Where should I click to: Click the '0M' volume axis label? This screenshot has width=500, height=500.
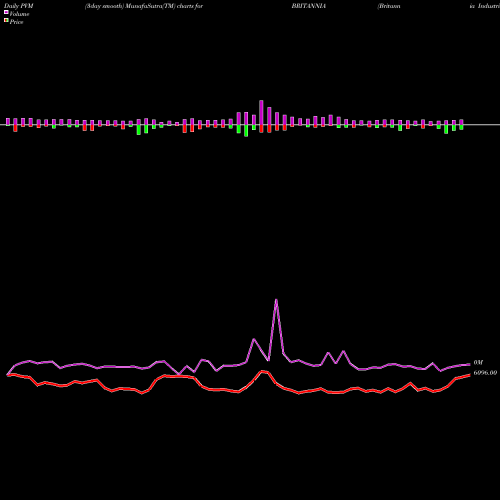coord(478,363)
